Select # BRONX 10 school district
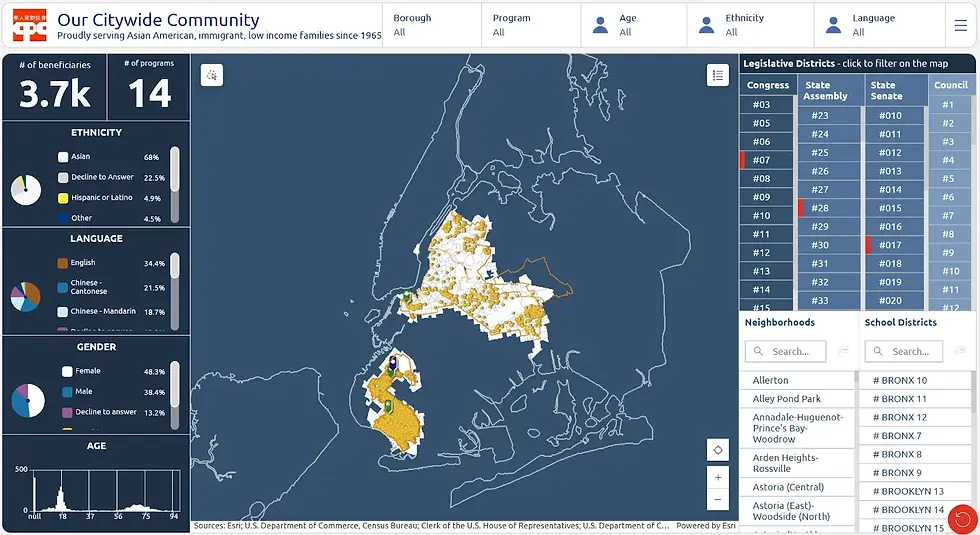 click(x=915, y=380)
